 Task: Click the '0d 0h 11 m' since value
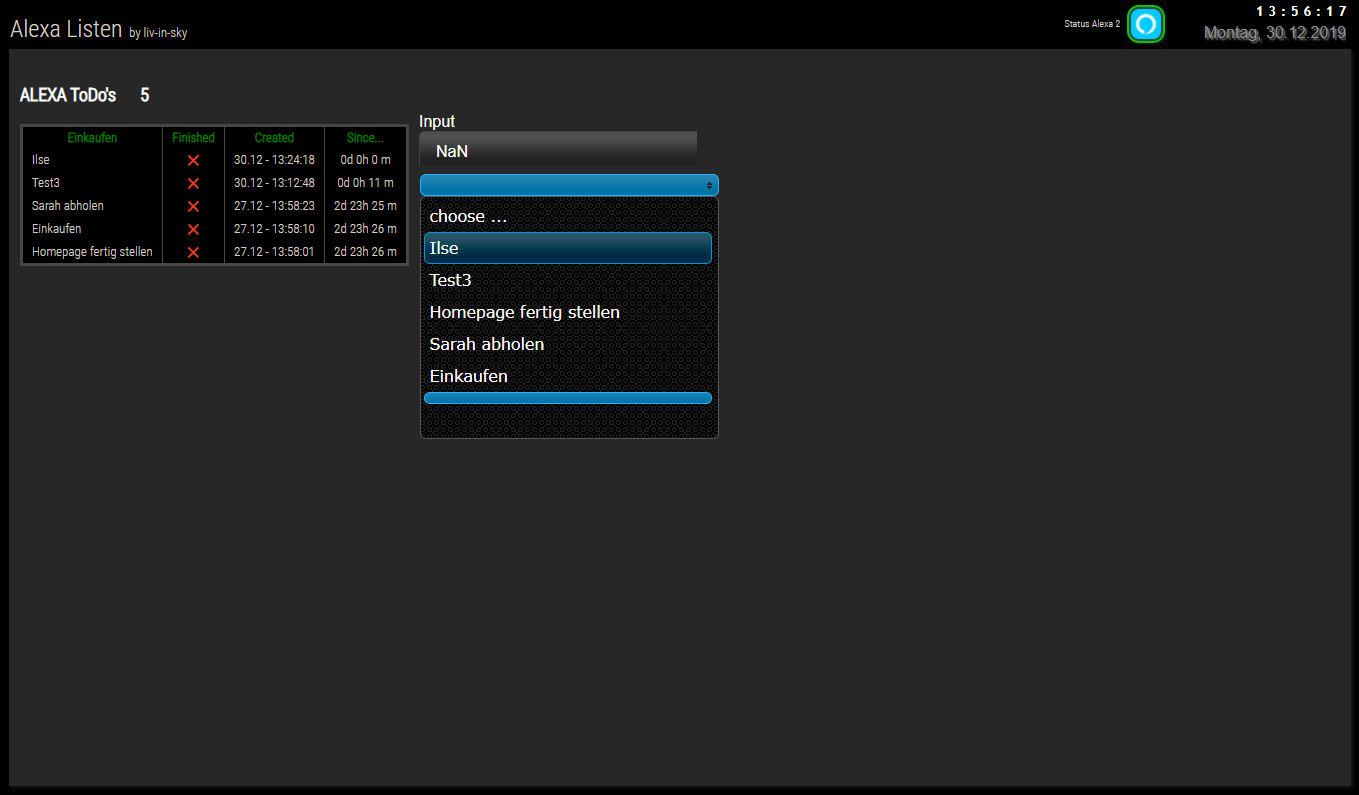coord(365,183)
